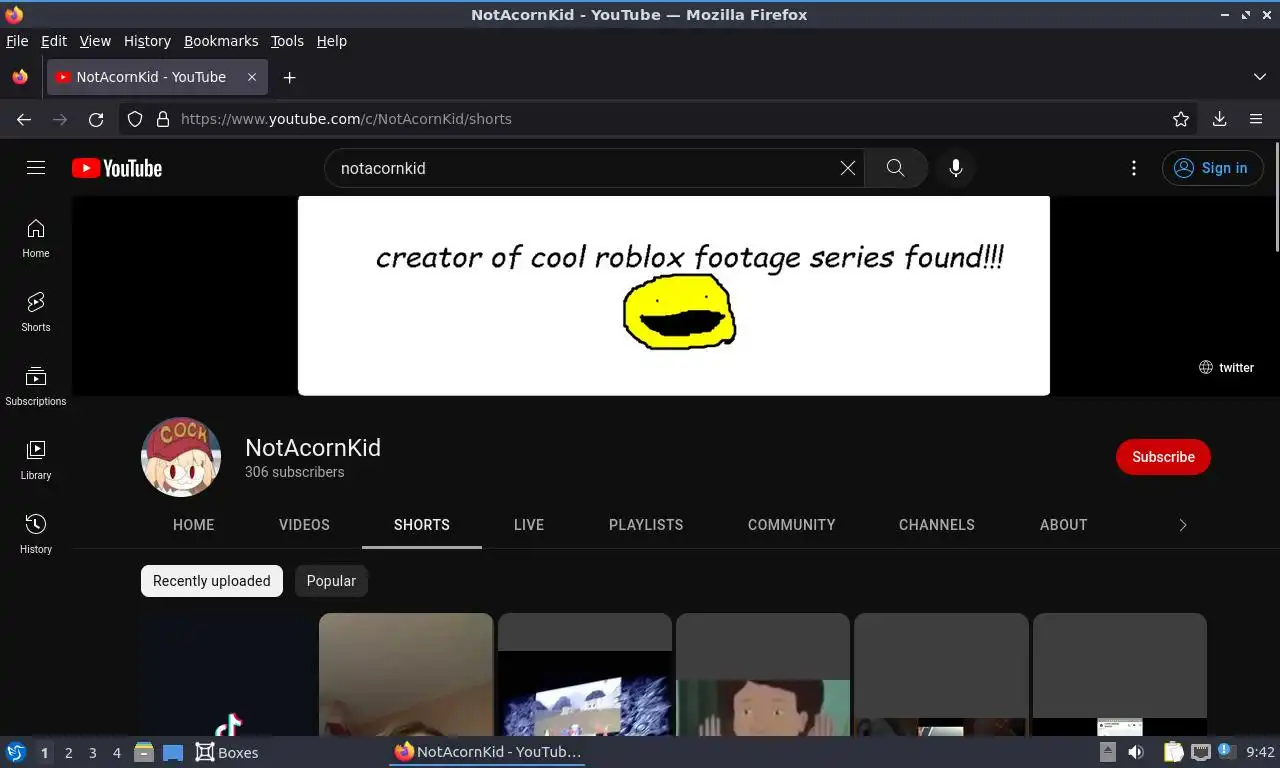
Task: Click the channel banner image
Action: pyautogui.click(x=674, y=296)
